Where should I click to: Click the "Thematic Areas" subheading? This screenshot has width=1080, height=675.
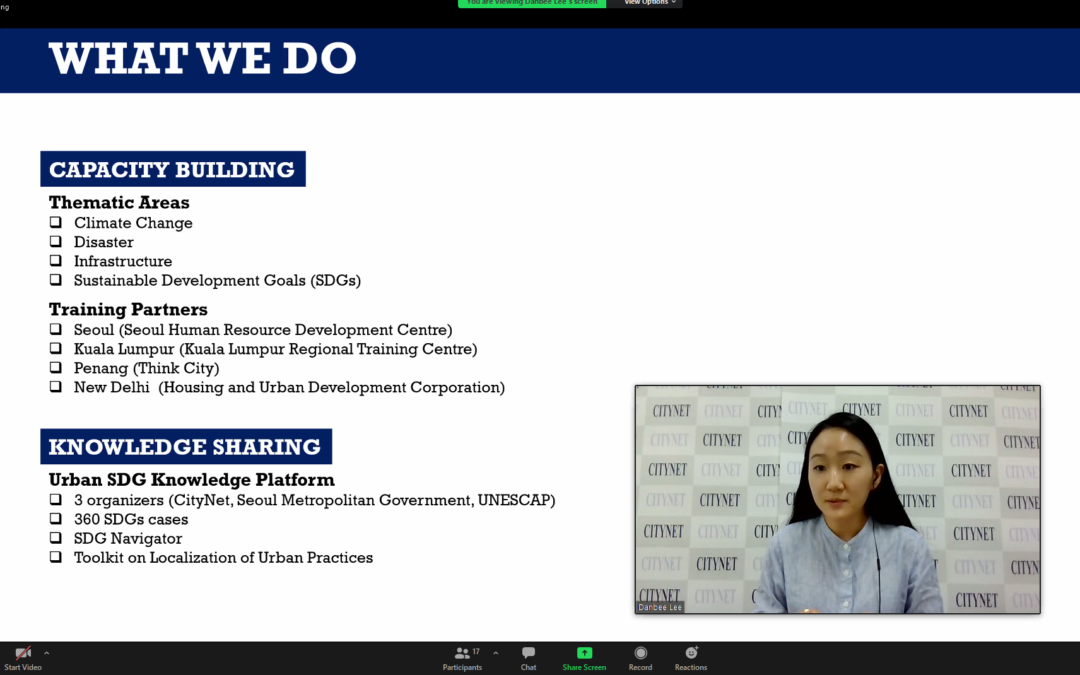(119, 202)
